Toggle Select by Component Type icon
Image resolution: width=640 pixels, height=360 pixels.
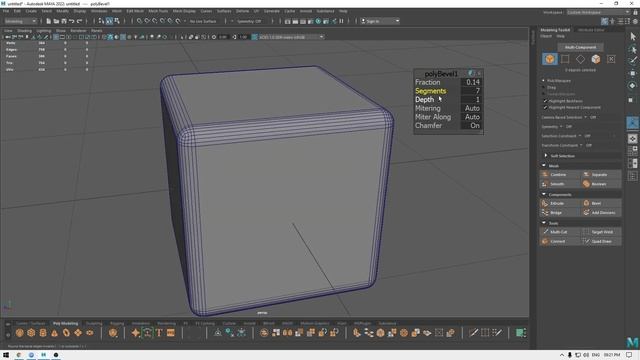[117, 21]
